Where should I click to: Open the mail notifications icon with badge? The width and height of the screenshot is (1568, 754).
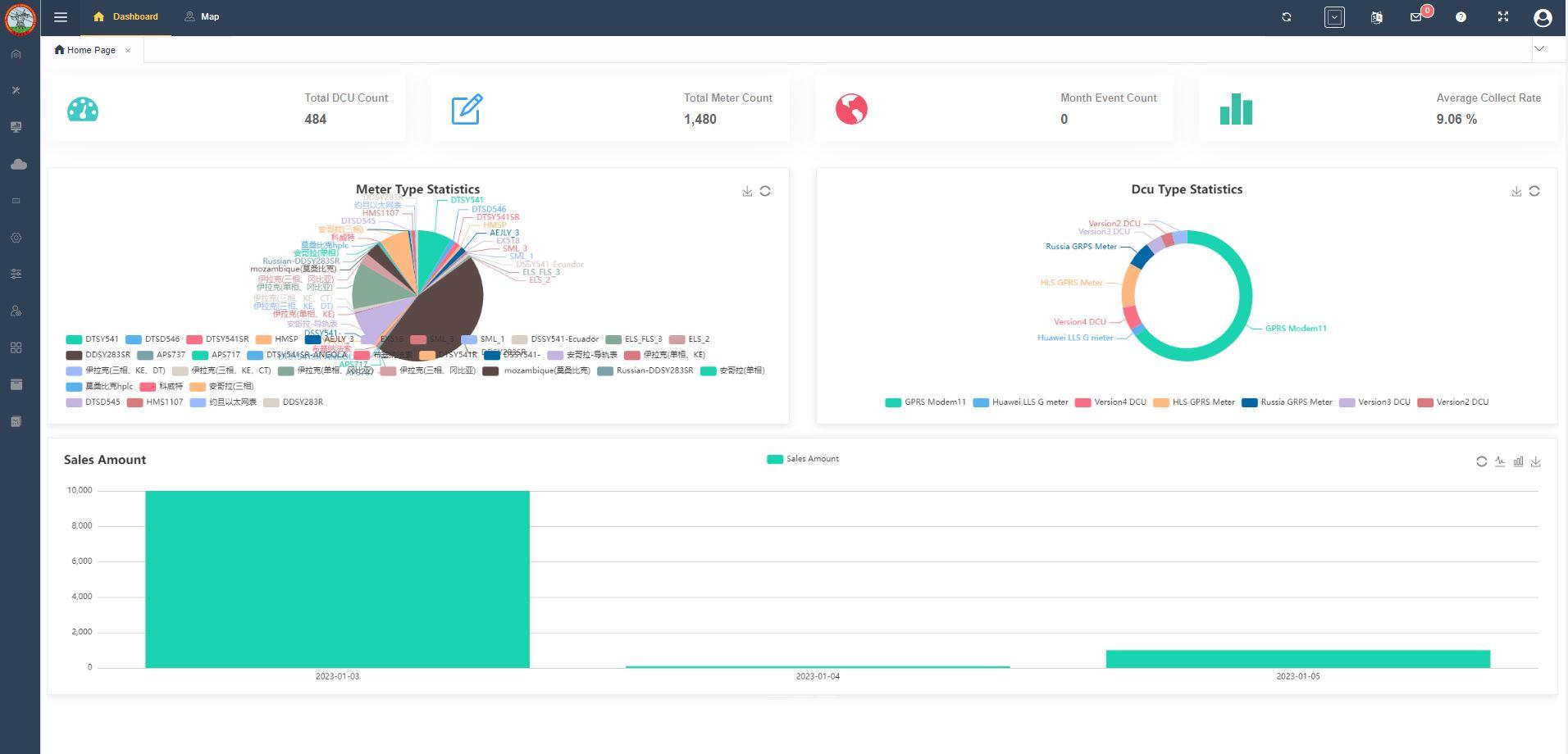[x=1418, y=17]
